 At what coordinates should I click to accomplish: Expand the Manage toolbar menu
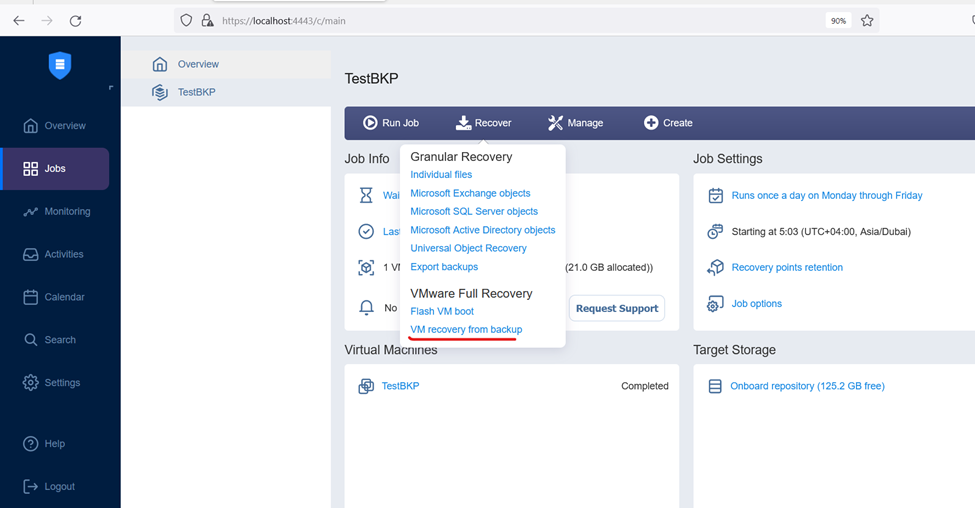(x=575, y=123)
